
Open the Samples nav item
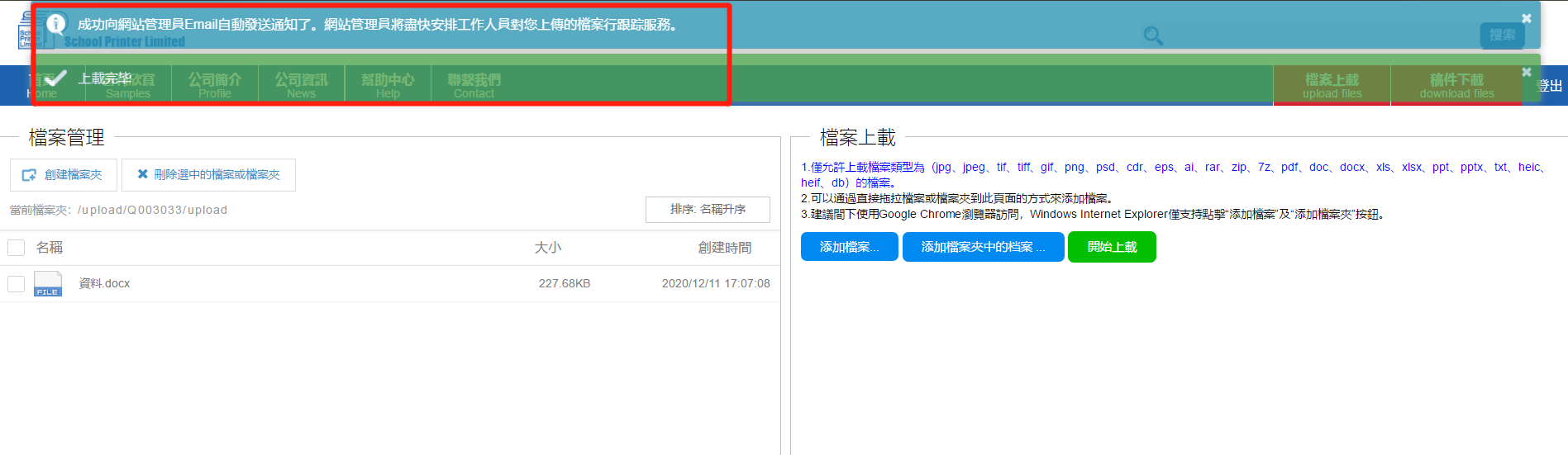128,85
